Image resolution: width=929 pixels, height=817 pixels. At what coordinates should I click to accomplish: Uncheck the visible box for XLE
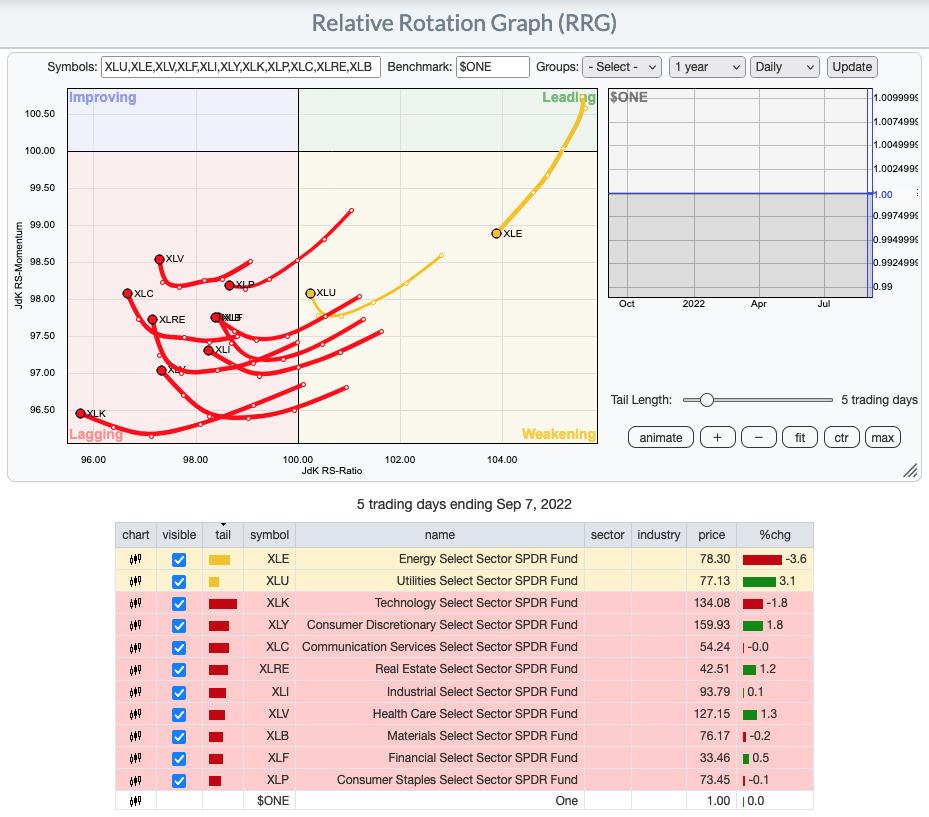click(x=179, y=559)
